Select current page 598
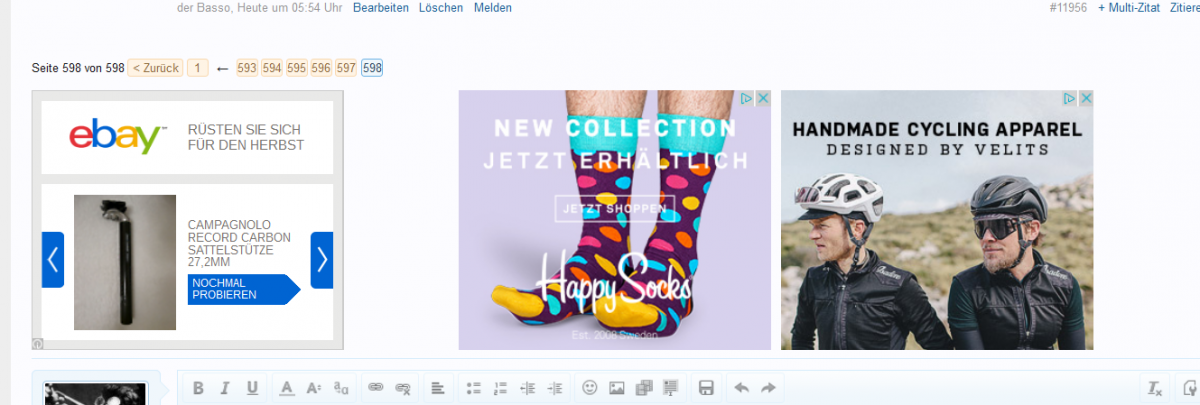 pyautogui.click(x=372, y=68)
